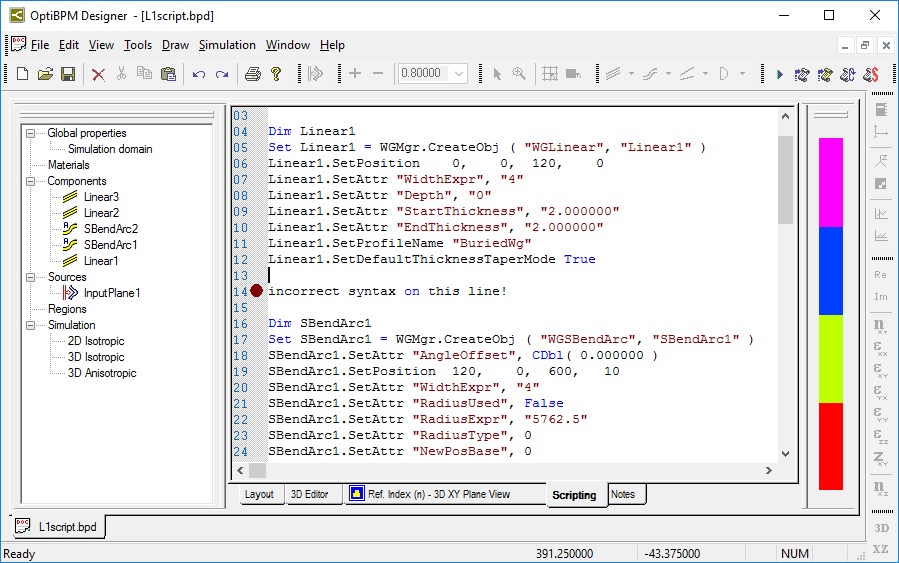Viewport: 899px width, 563px height.
Task: Print using the printer icon
Action: click(x=253, y=74)
